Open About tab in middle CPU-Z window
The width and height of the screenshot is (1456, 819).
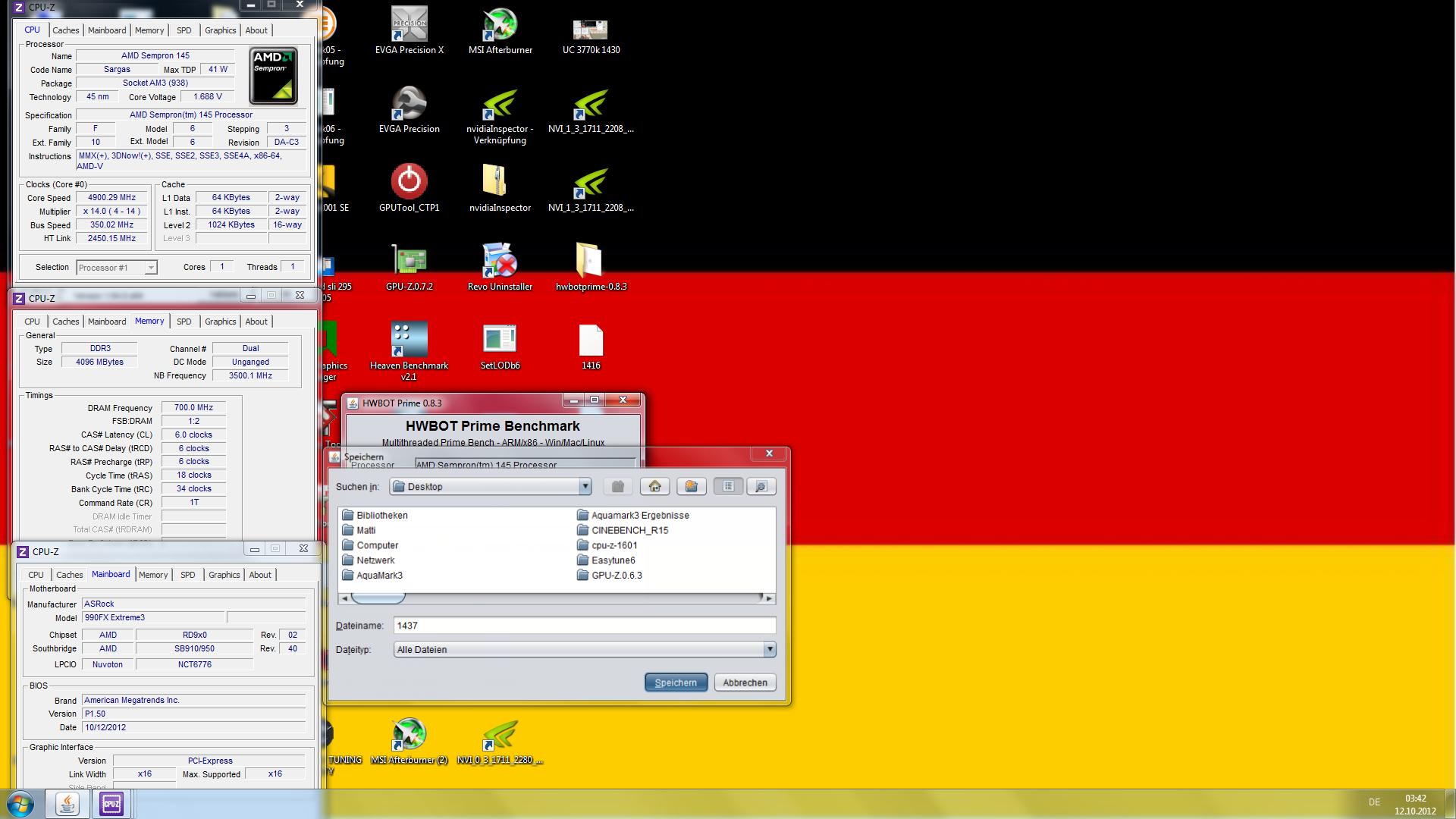pos(256,322)
